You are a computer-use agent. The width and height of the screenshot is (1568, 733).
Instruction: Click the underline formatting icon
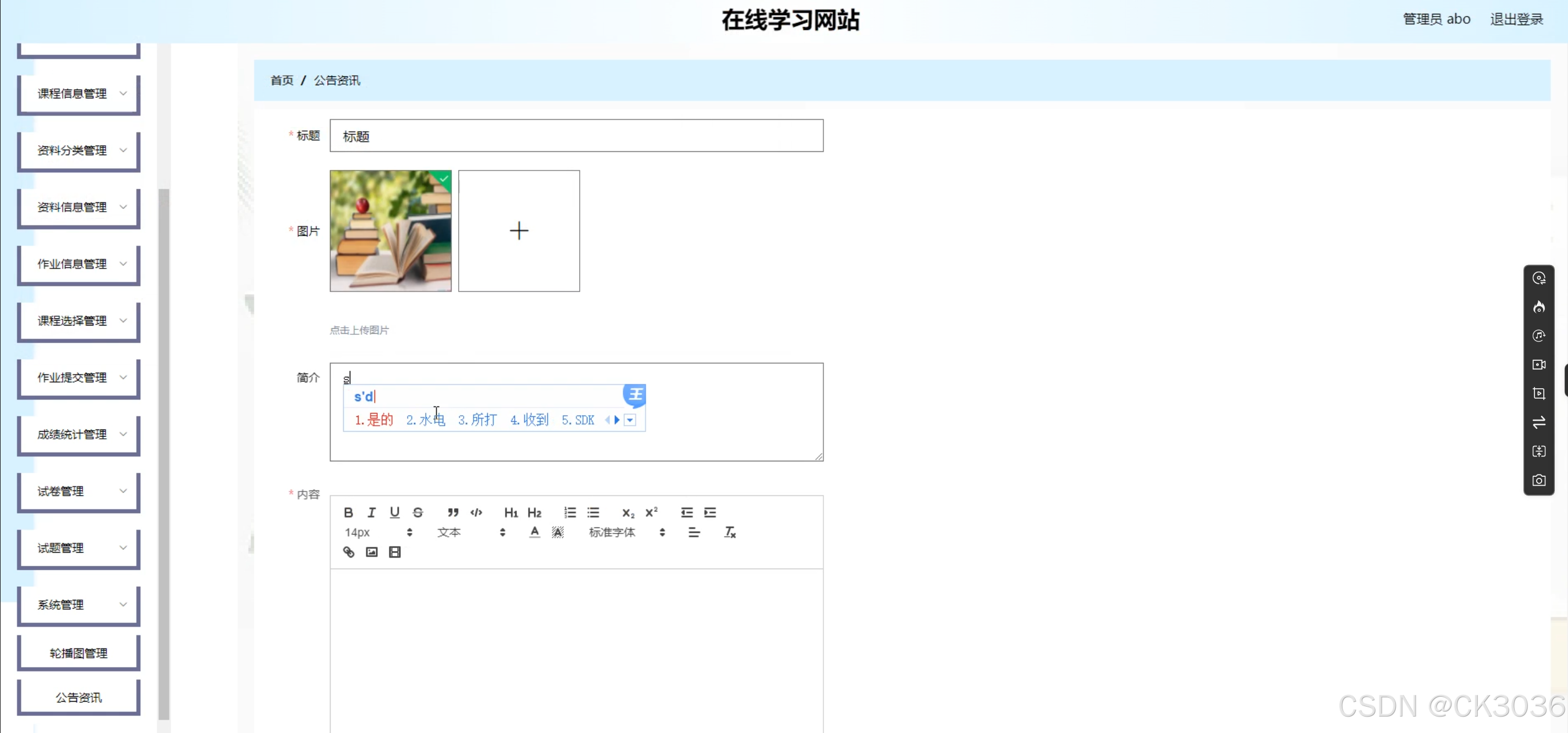pos(394,512)
